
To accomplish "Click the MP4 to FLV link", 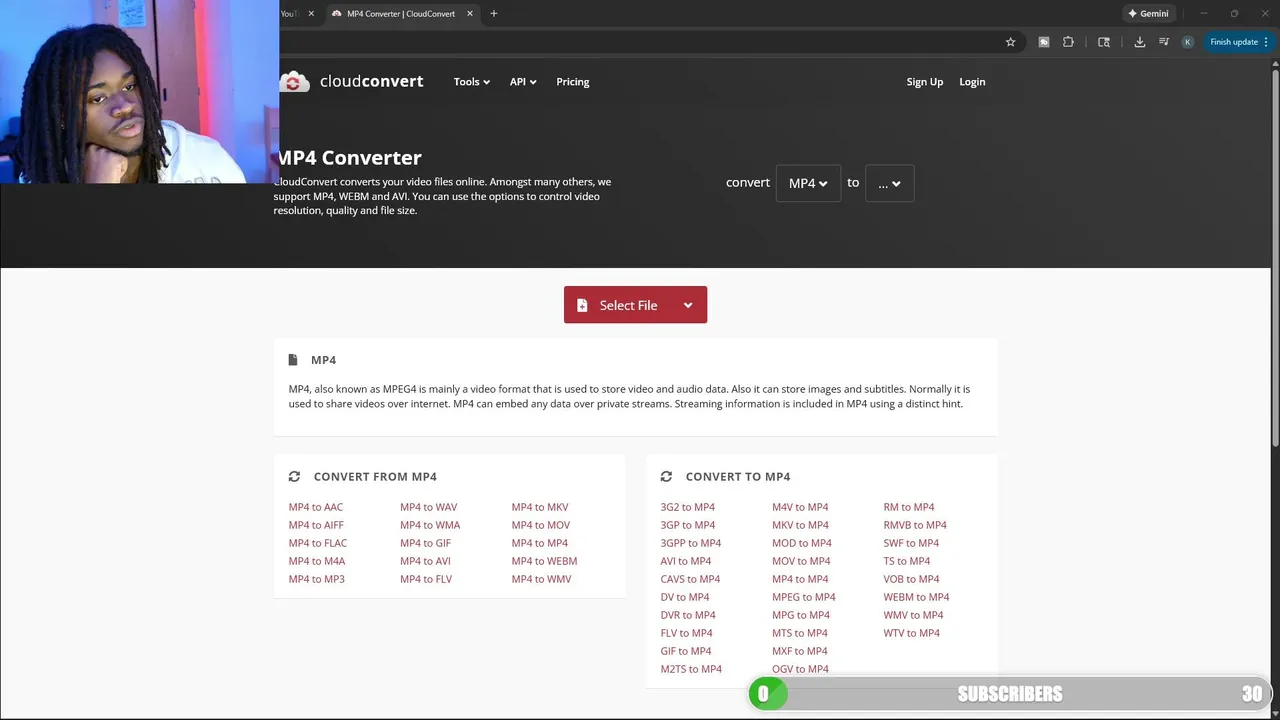I will coord(426,579).
